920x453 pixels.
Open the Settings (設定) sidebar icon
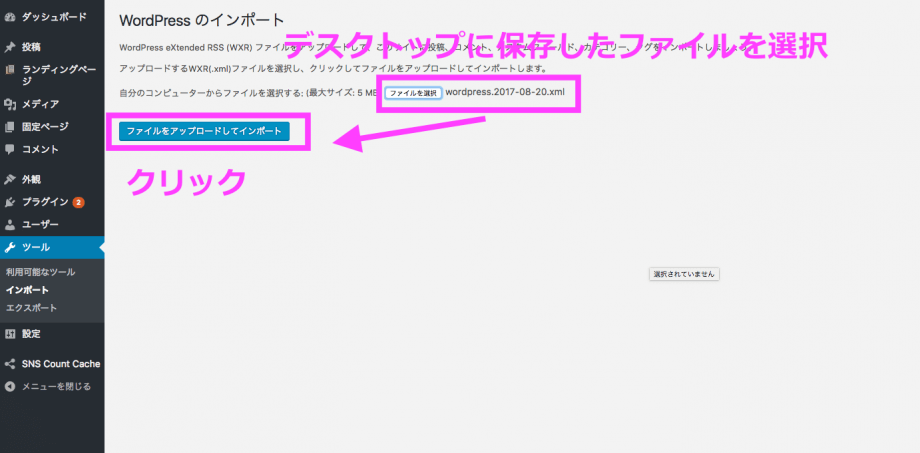(10, 334)
